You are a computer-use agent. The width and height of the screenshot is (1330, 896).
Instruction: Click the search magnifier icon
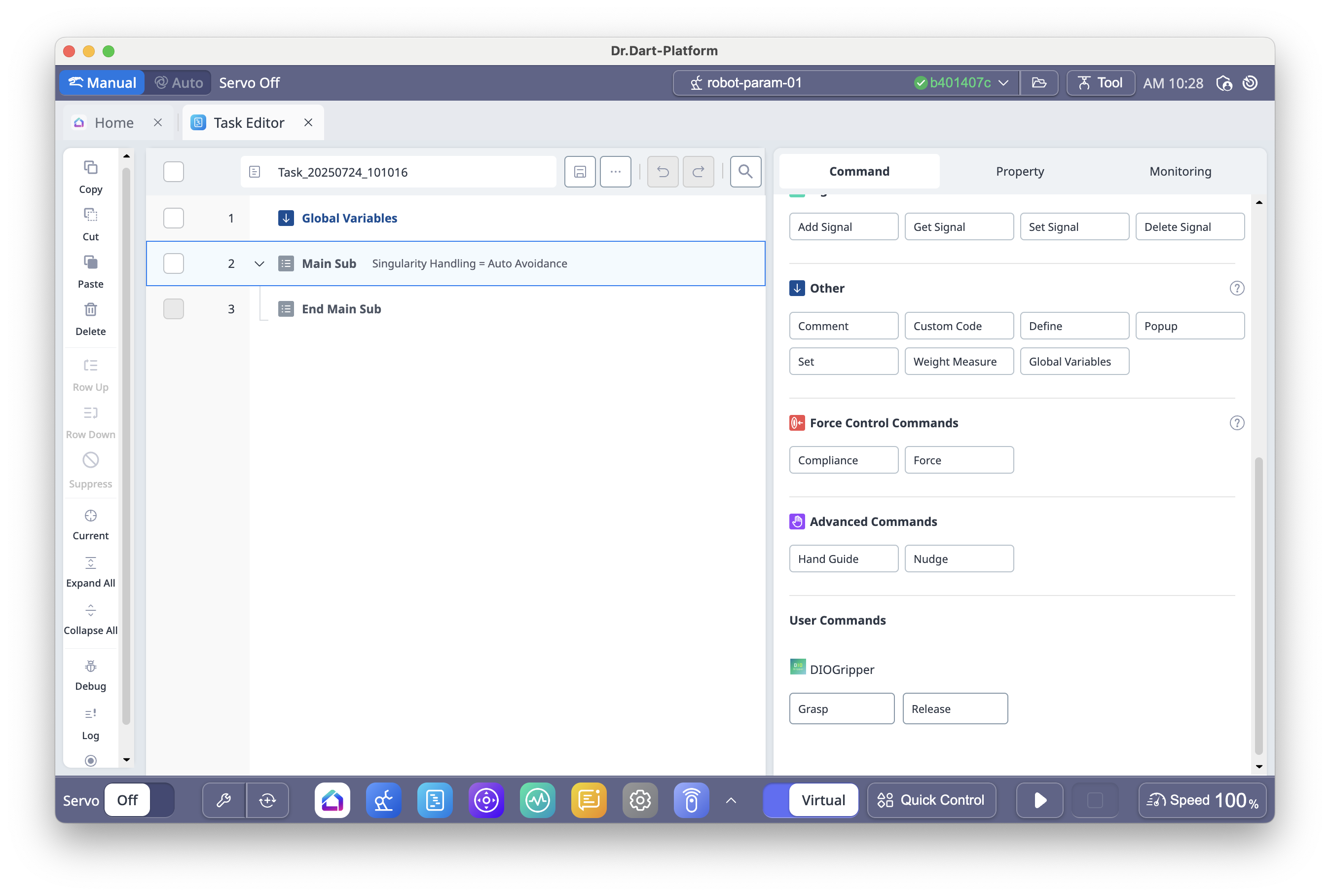pos(745,171)
